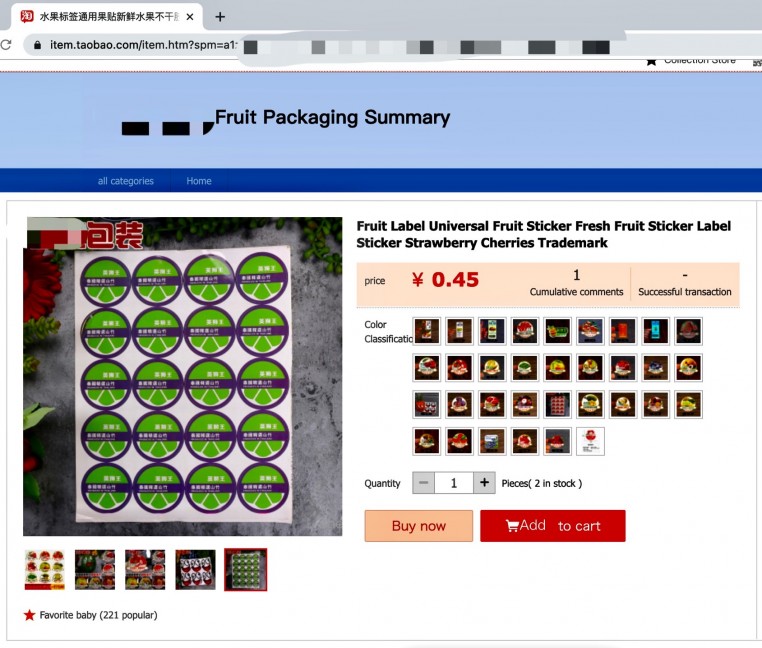The width and height of the screenshot is (762, 648).
Task: Go to the Home menu item
Action: (199, 181)
